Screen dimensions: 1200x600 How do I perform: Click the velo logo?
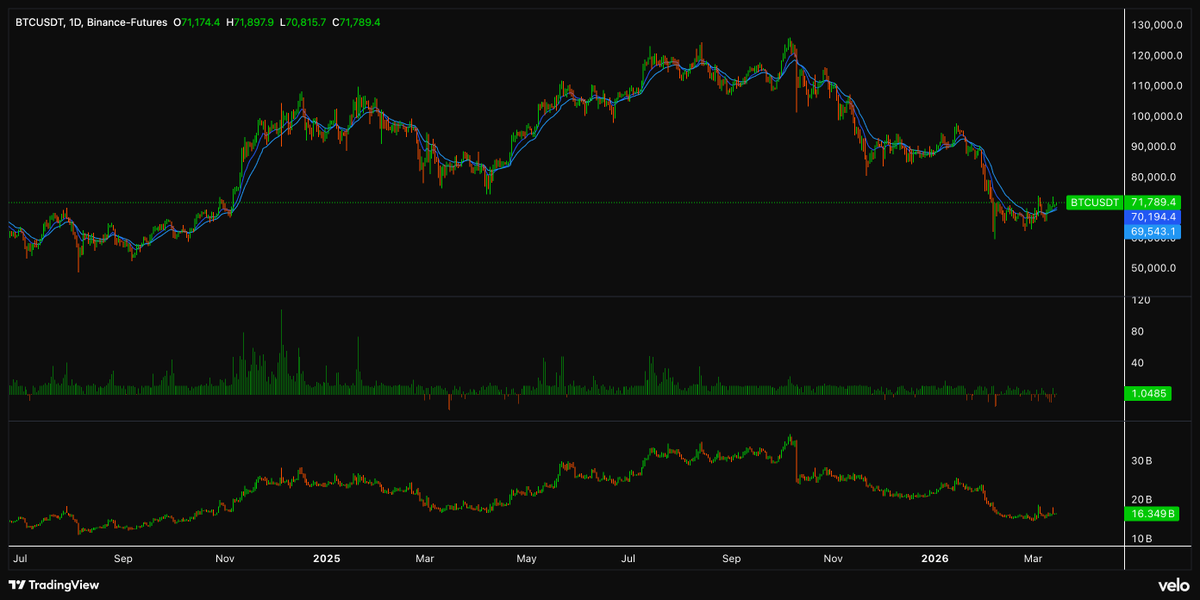[1174, 584]
